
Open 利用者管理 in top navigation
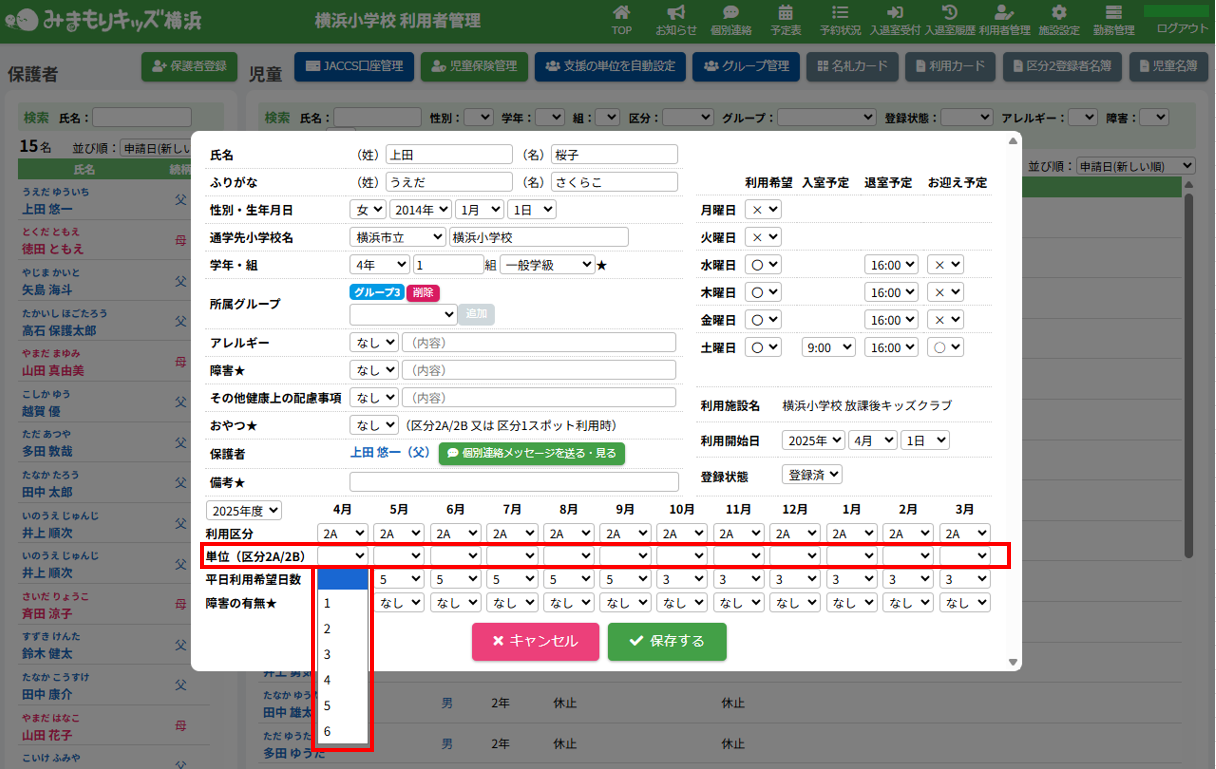click(1004, 20)
